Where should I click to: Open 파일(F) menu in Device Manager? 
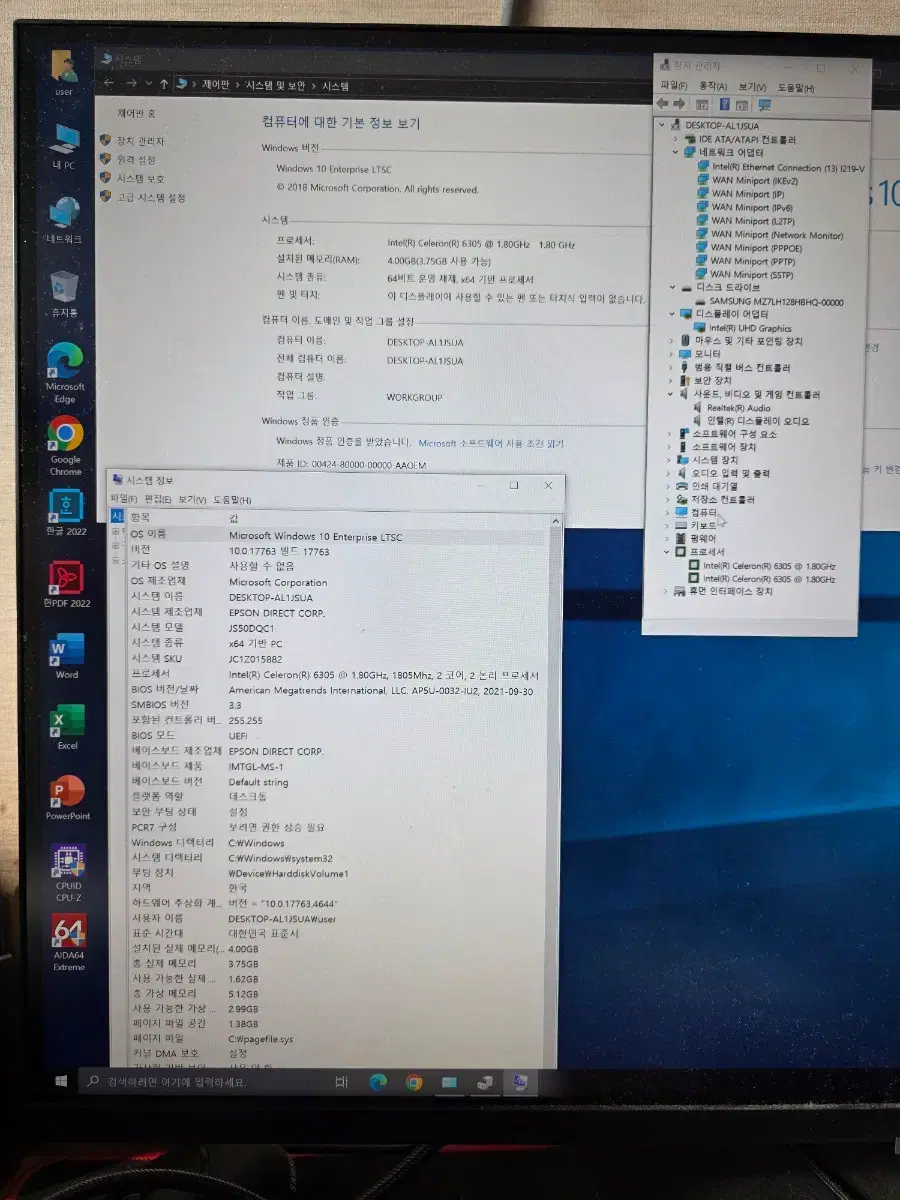(x=674, y=86)
